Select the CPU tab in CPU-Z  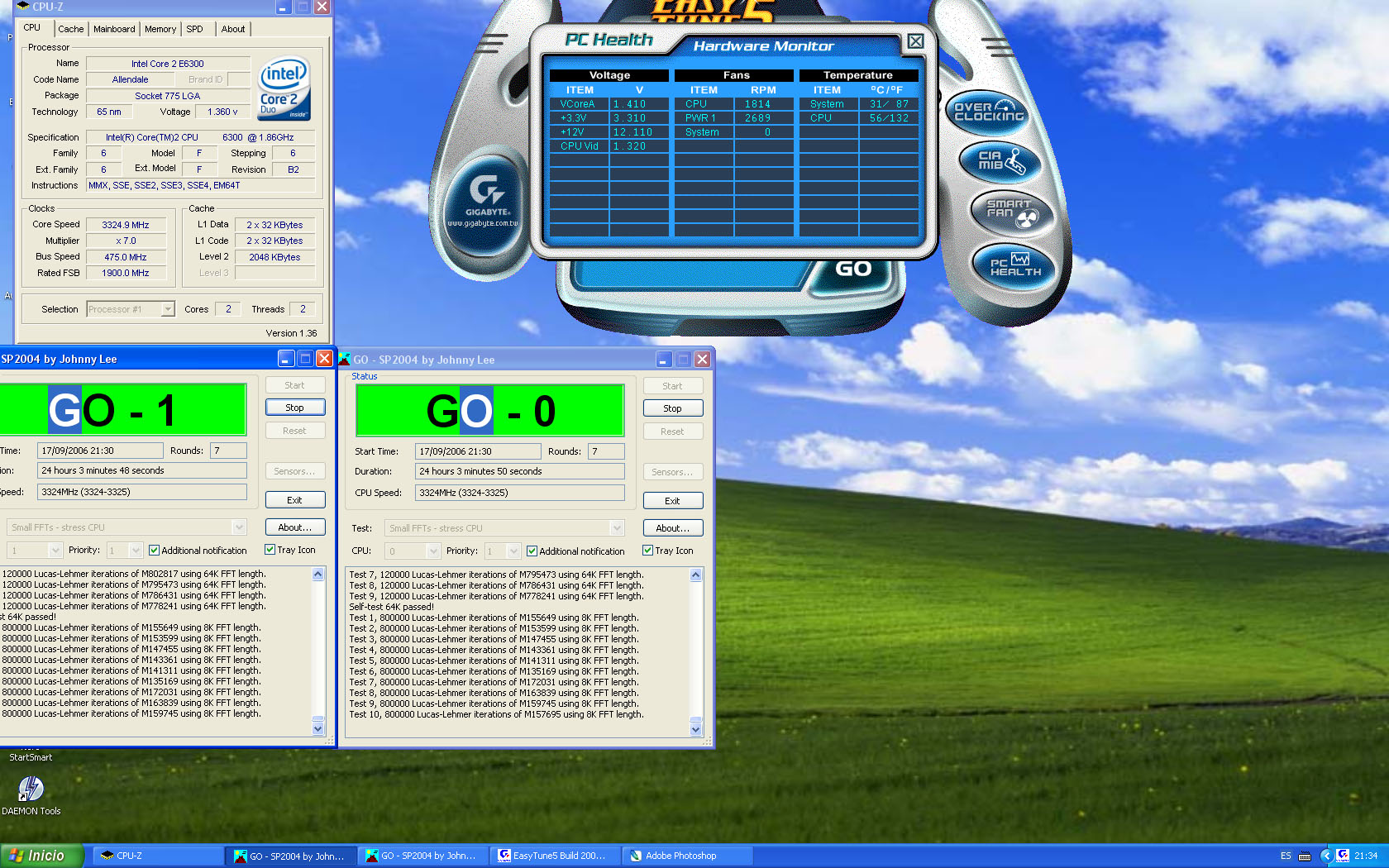(32, 28)
